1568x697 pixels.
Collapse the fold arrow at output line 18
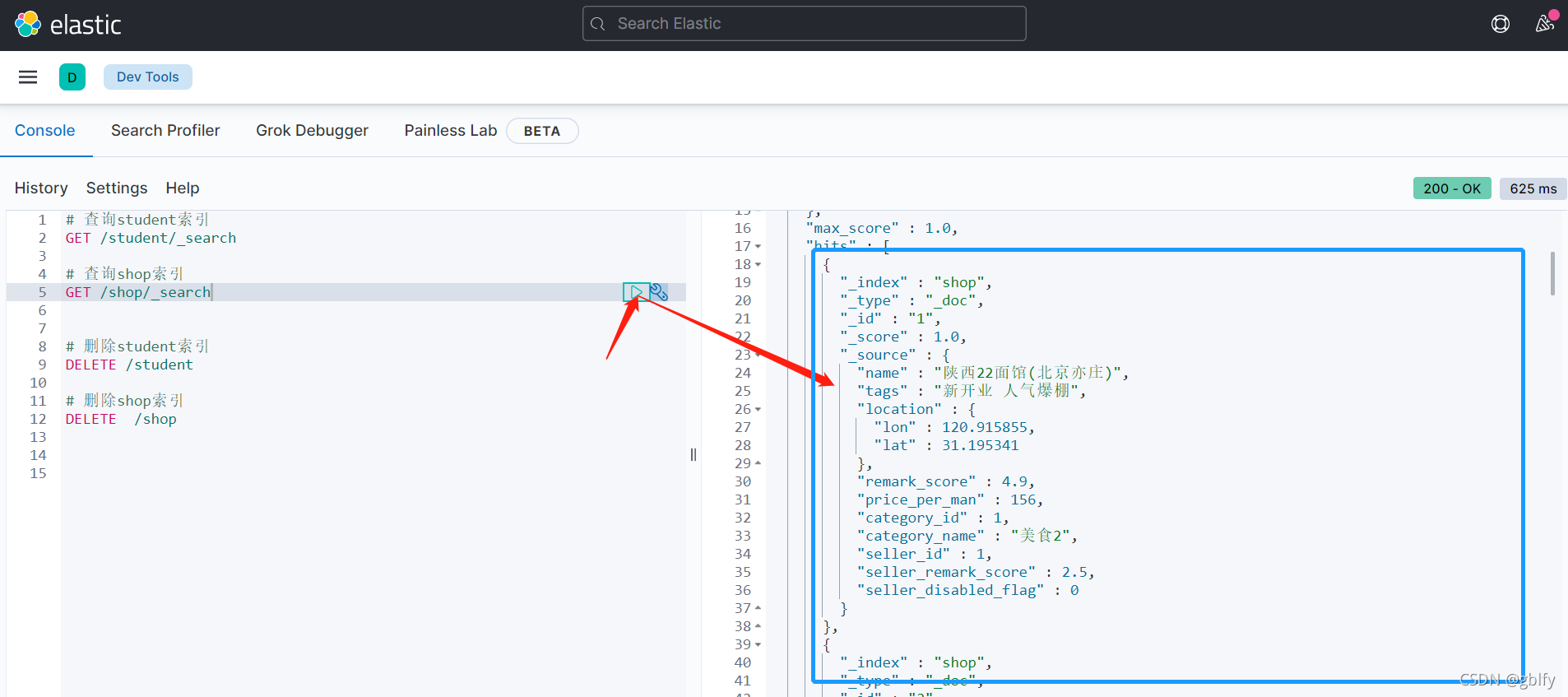758,264
